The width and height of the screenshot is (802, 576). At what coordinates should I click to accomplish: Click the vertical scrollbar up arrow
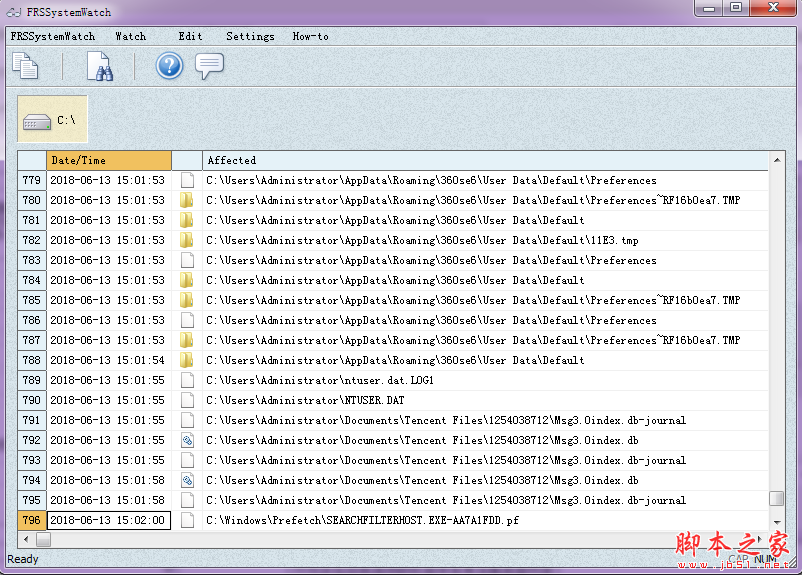(777, 160)
